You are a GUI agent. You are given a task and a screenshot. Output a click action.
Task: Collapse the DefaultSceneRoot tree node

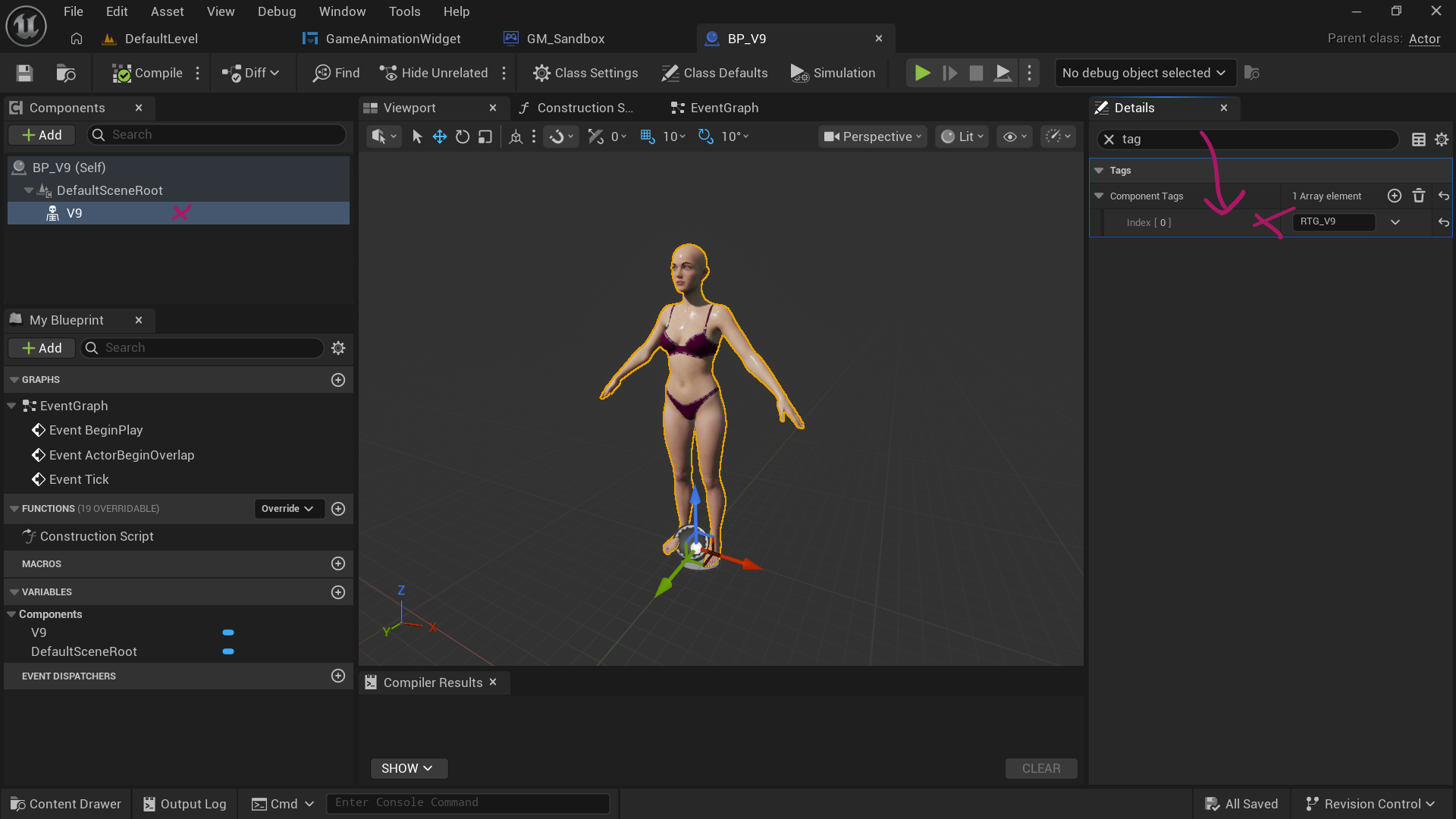(x=29, y=190)
